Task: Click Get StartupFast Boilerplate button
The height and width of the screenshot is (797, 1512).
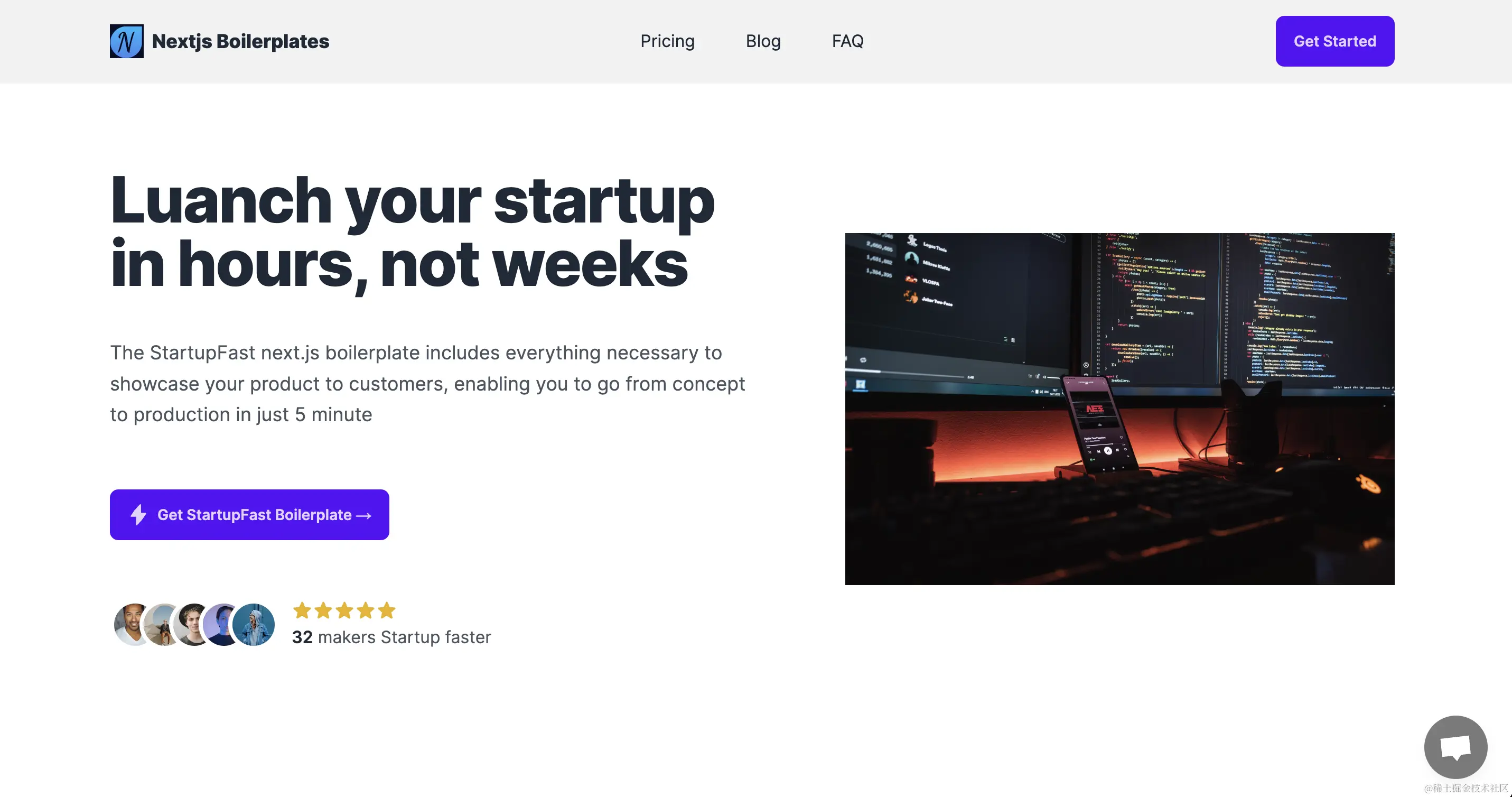Action: tap(249, 514)
